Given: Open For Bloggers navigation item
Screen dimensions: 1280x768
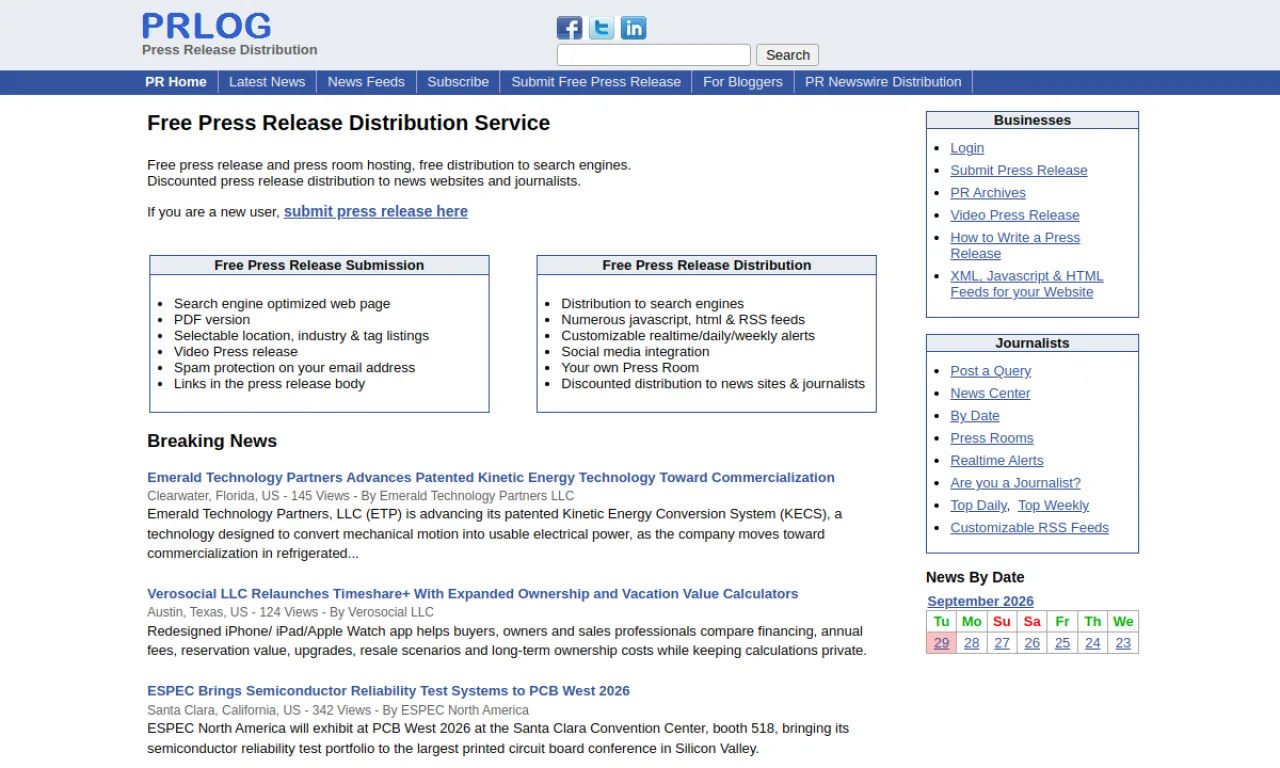Looking at the screenshot, I should [743, 82].
